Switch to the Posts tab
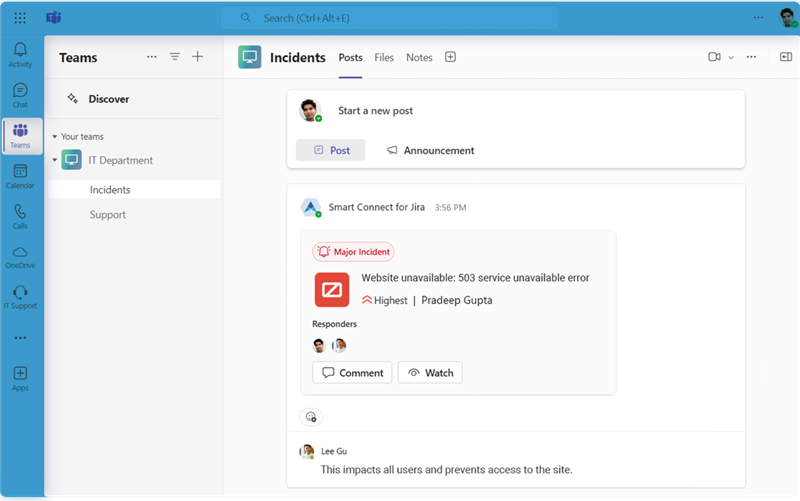Screen dimensions: 800x501 click(x=351, y=58)
